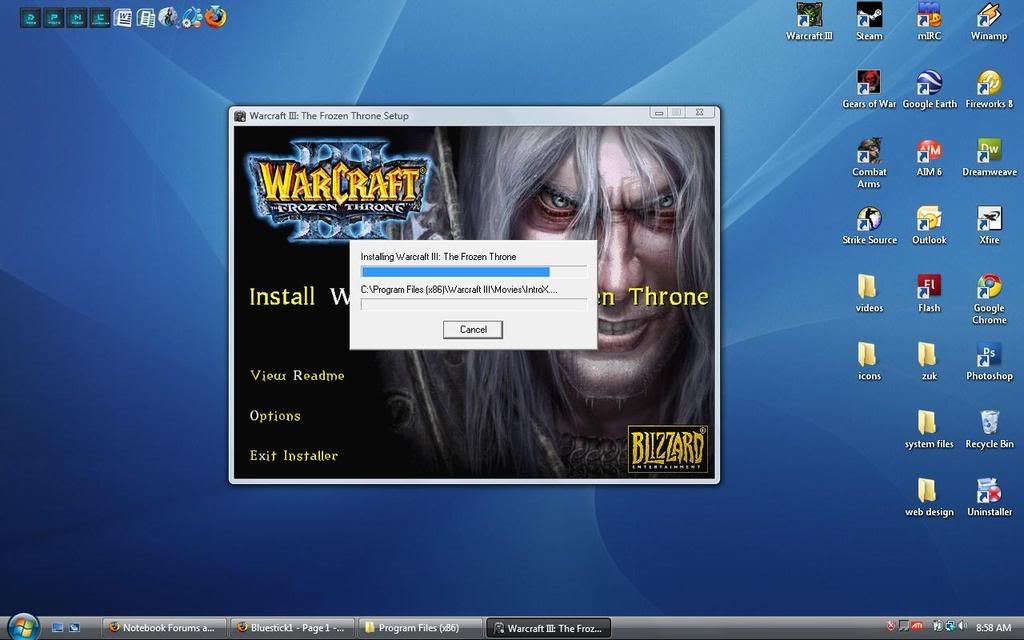Click the red security shield tray icon
This screenshot has width=1024, height=640.
coord(891,627)
